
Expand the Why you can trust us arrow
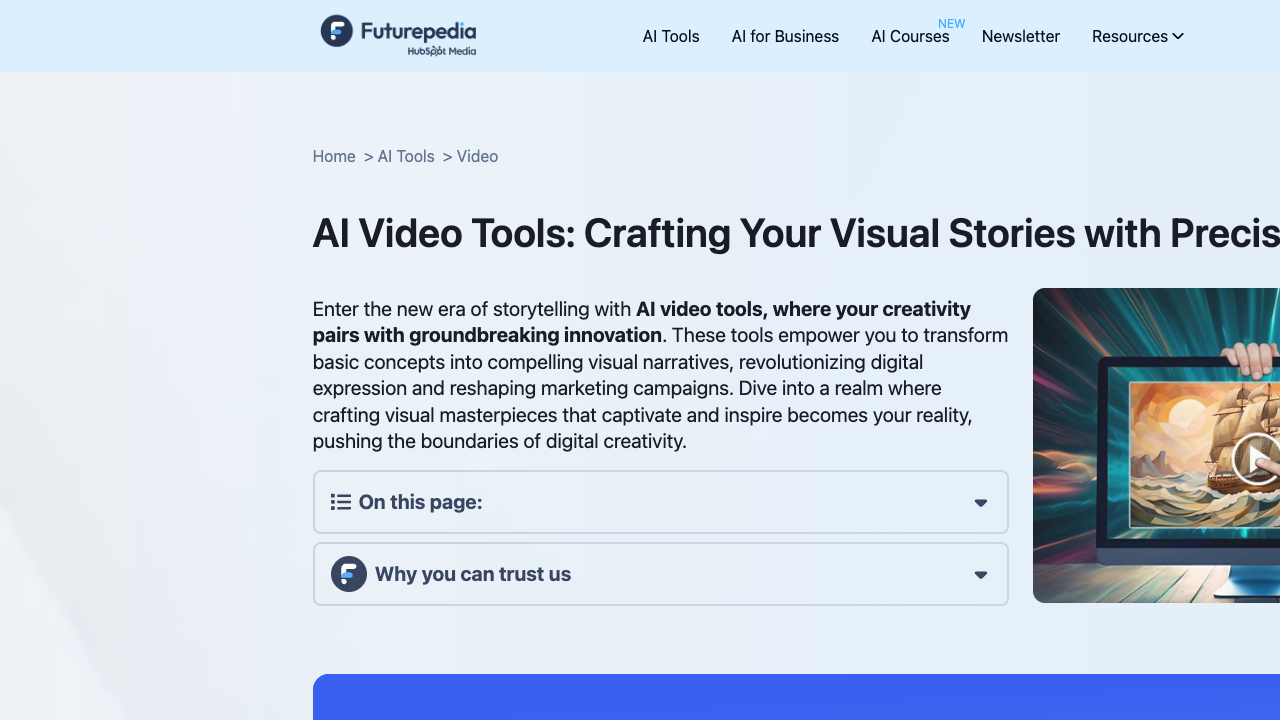[x=981, y=575]
